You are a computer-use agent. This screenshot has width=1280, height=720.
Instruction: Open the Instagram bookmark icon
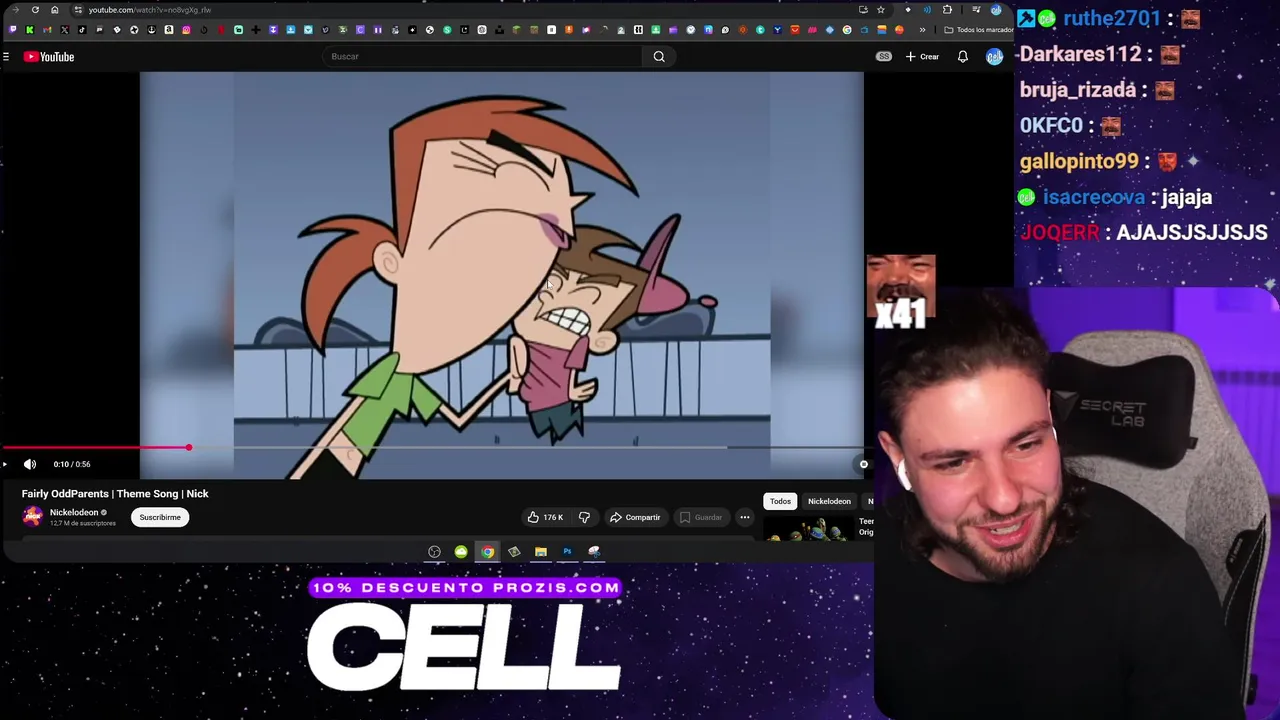(x=186, y=30)
